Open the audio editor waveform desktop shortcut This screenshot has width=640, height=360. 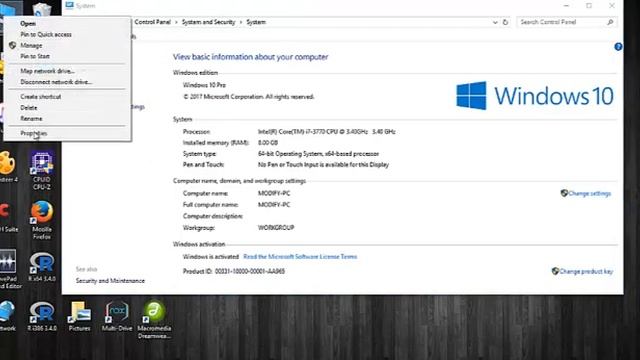[x=8, y=269]
